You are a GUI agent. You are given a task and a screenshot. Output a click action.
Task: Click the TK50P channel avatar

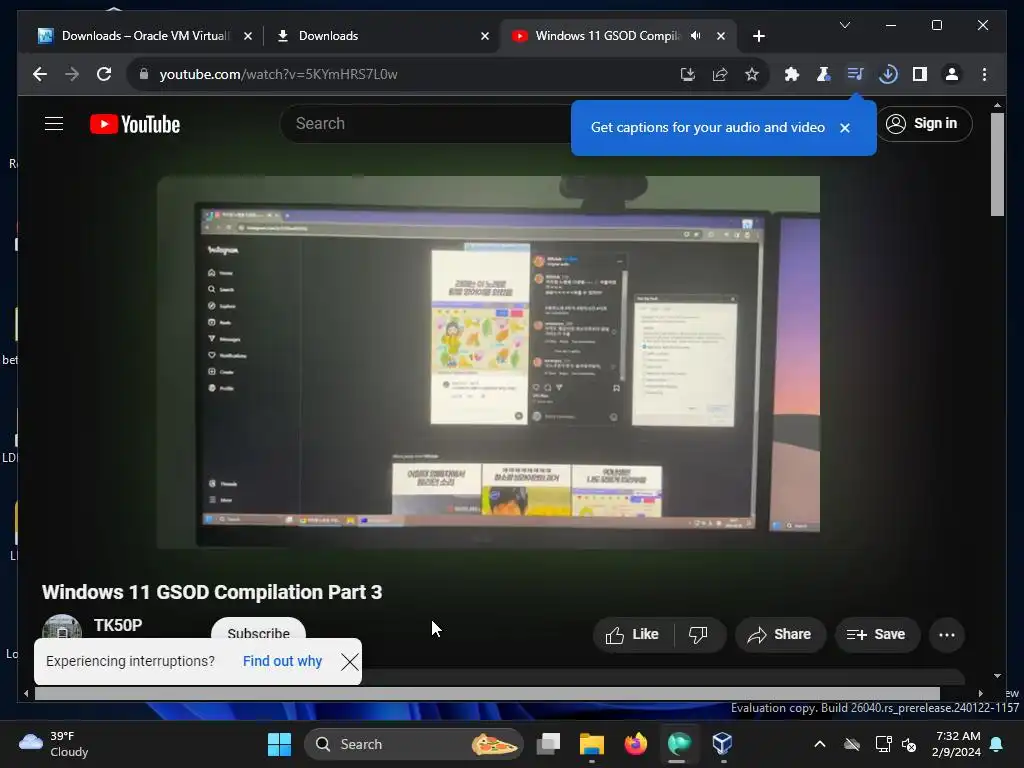point(61,628)
